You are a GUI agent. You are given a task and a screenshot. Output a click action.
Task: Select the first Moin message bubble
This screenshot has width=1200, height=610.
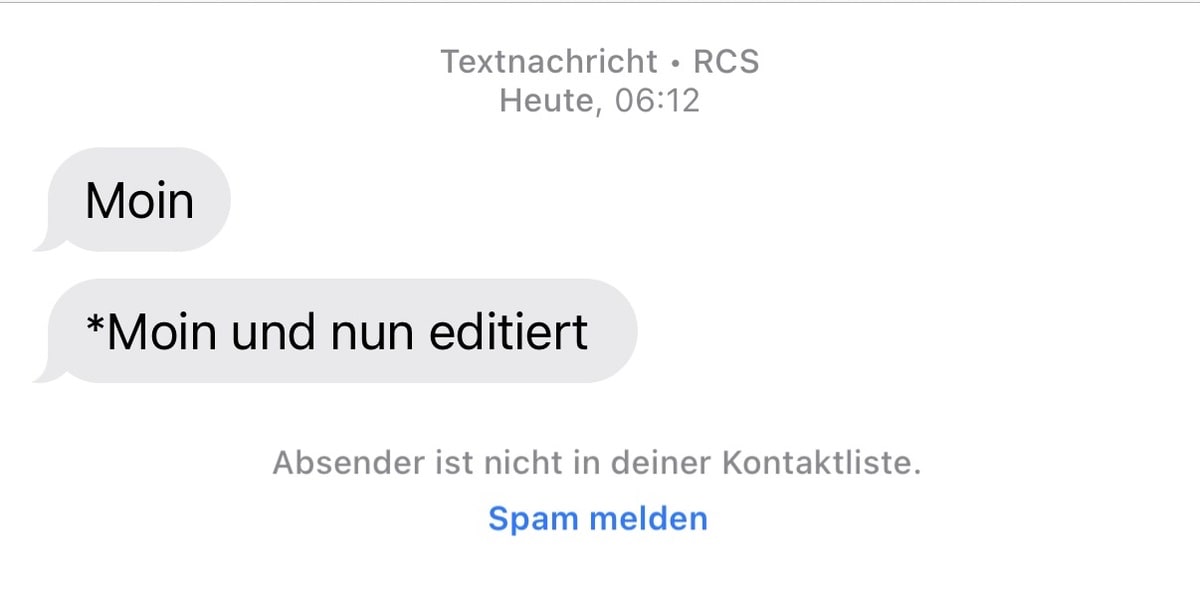pyautogui.click(x=139, y=201)
